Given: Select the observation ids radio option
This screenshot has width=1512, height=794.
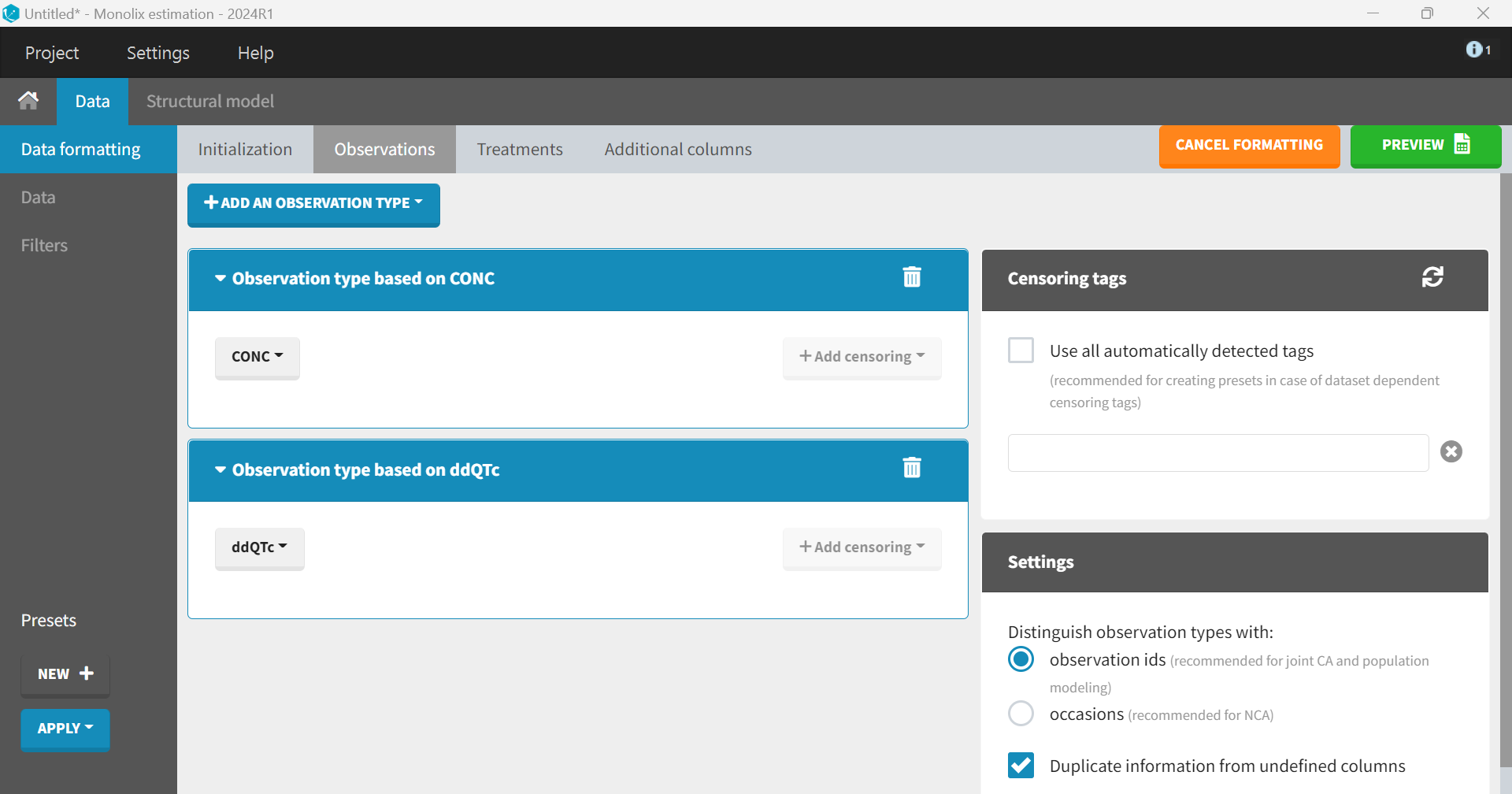Looking at the screenshot, I should 1021,659.
